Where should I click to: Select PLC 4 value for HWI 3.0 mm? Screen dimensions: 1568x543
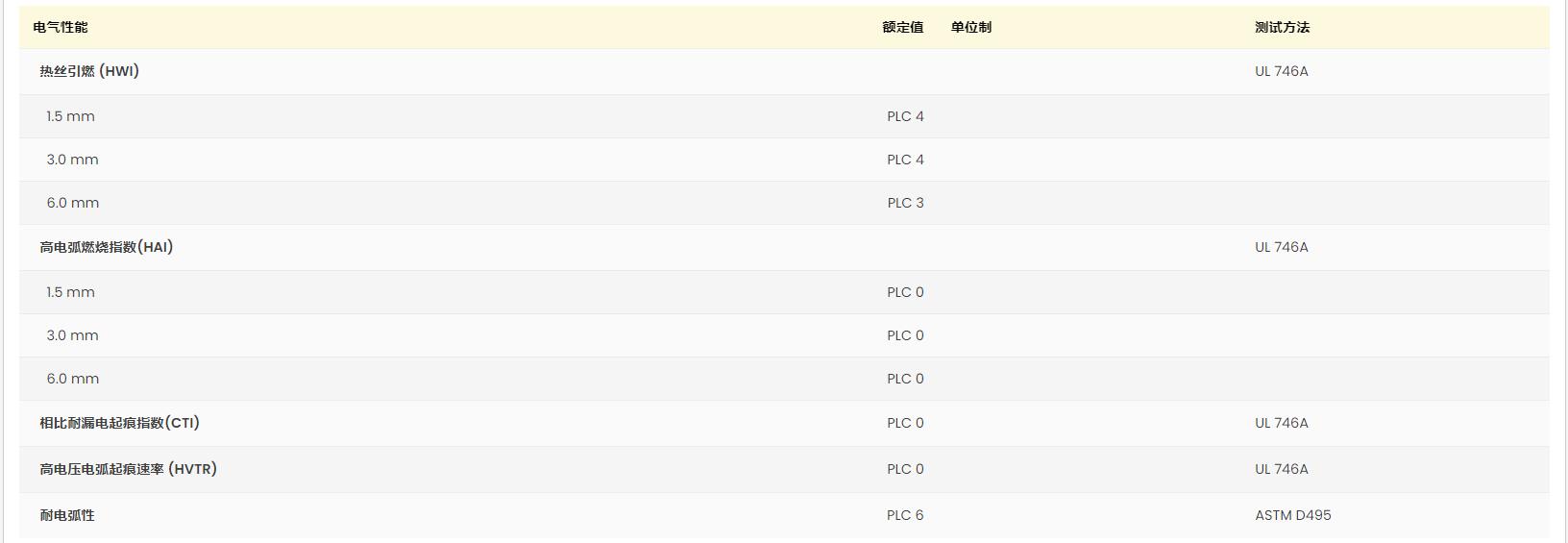905,160
